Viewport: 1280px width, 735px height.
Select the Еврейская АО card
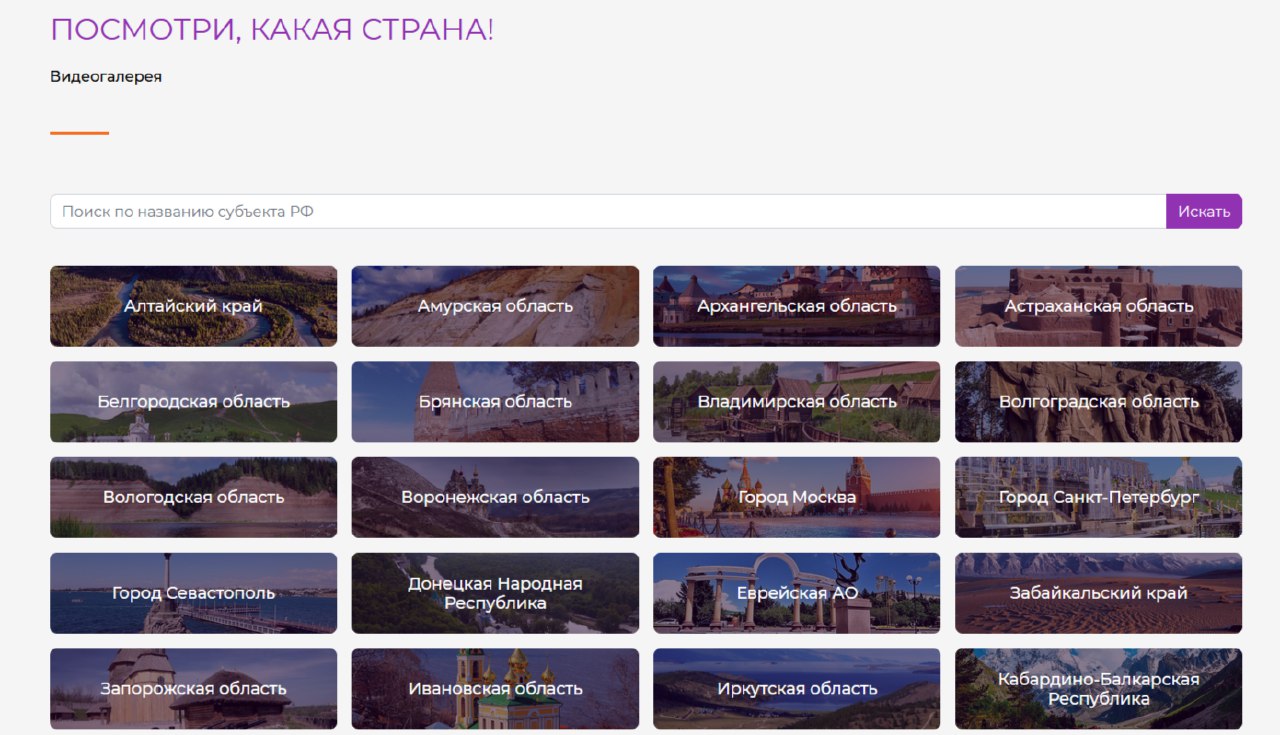pyautogui.click(x=797, y=593)
